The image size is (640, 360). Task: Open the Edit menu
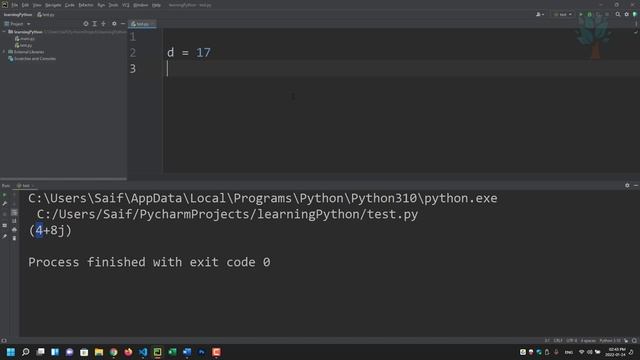click(25, 5)
